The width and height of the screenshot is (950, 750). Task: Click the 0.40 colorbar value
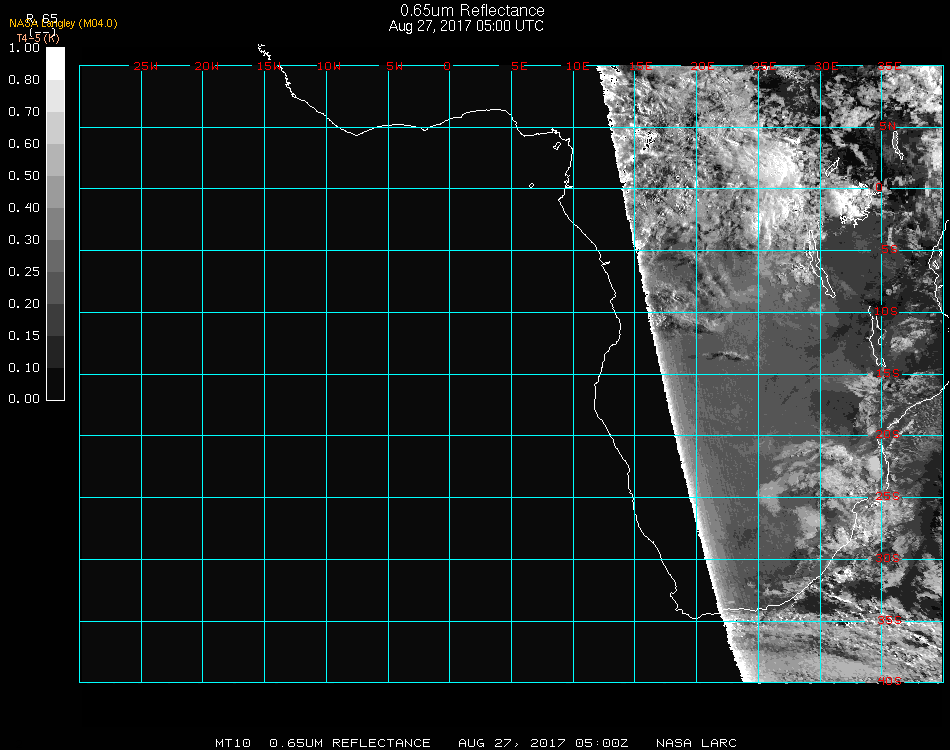[24, 208]
